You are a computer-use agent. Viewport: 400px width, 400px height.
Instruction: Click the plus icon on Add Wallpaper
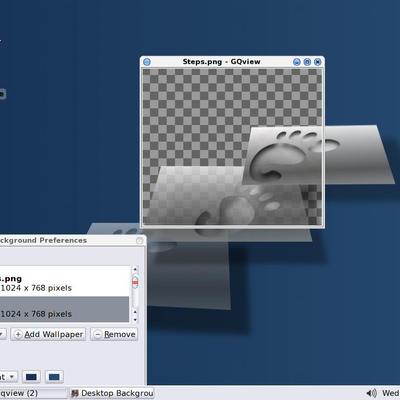19,334
